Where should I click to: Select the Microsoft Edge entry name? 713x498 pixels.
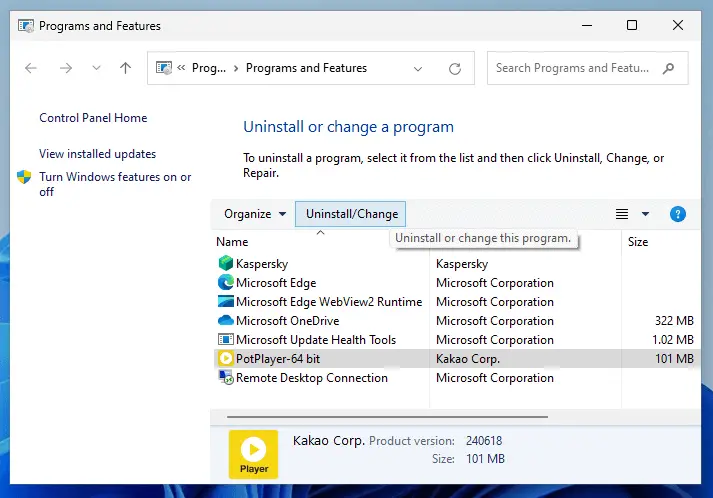click(276, 283)
